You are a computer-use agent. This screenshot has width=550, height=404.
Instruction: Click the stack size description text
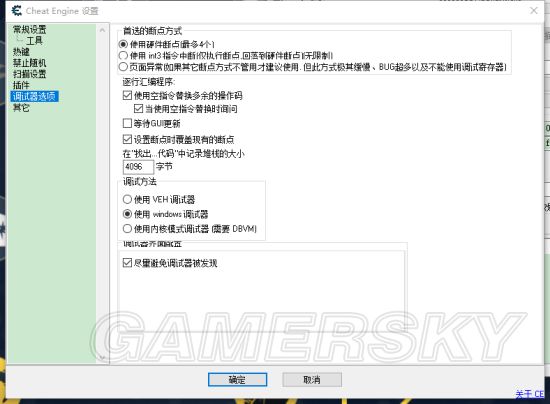(183, 153)
